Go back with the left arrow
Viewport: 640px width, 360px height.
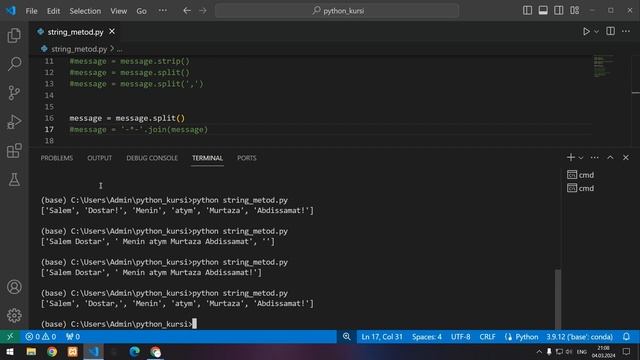coord(187,11)
